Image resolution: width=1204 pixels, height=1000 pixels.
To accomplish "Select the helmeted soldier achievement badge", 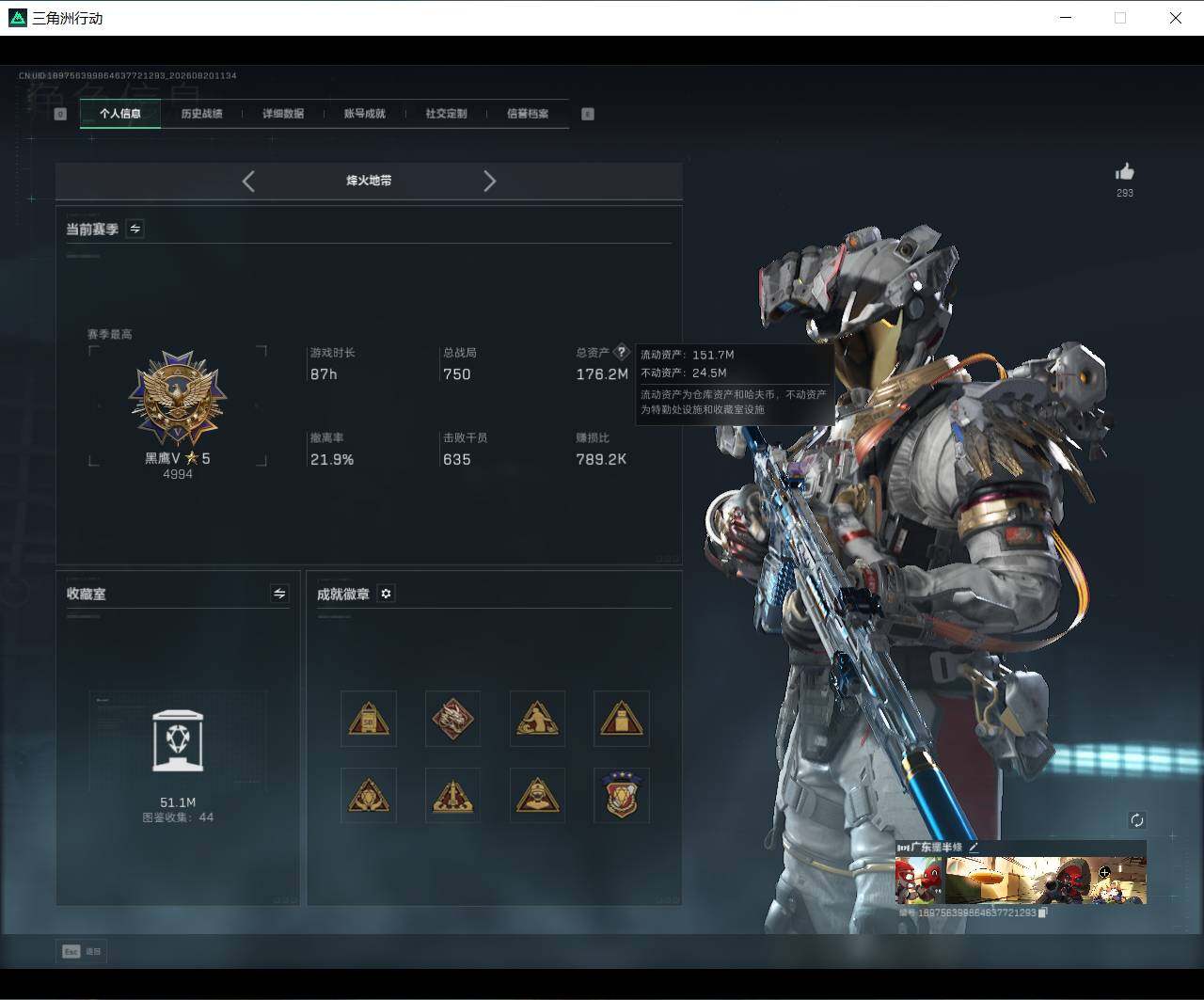I will 537,796.
